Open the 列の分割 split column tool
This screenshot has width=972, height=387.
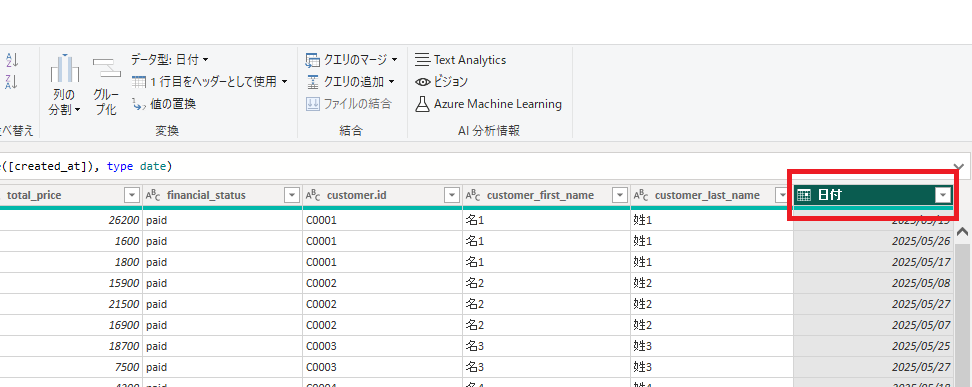[65, 85]
